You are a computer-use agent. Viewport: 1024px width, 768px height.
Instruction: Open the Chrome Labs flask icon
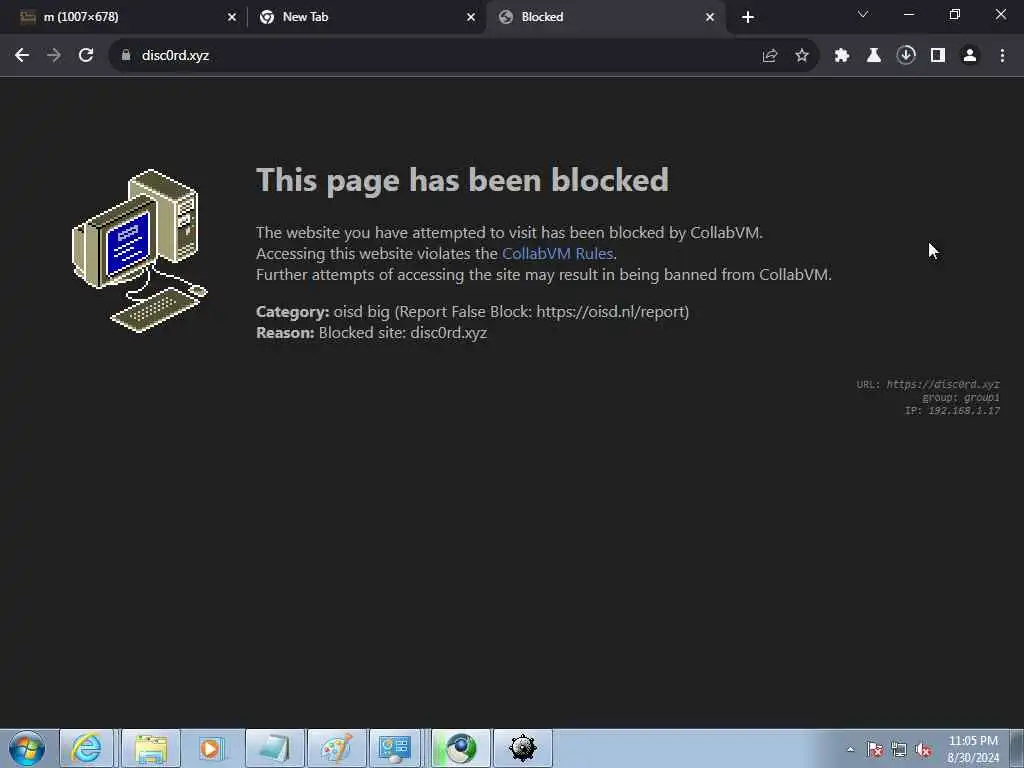click(x=874, y=56)
